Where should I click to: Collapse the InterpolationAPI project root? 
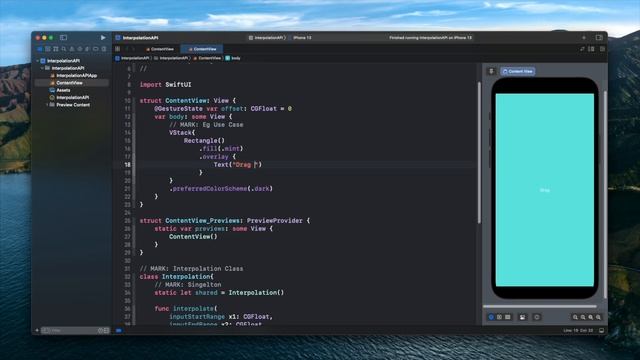(x=38, y=61)
